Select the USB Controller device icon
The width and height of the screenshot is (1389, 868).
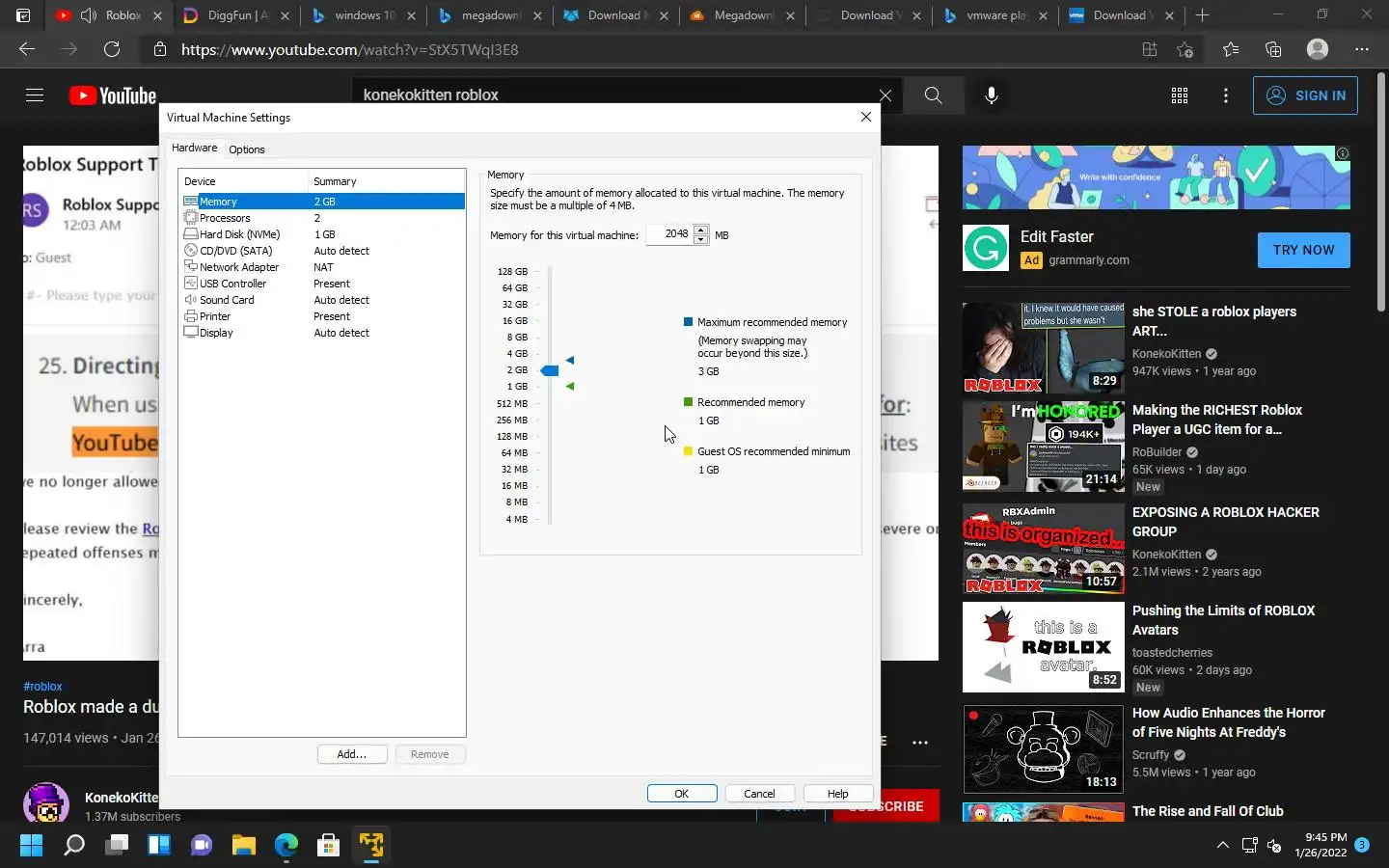(190, 284)
